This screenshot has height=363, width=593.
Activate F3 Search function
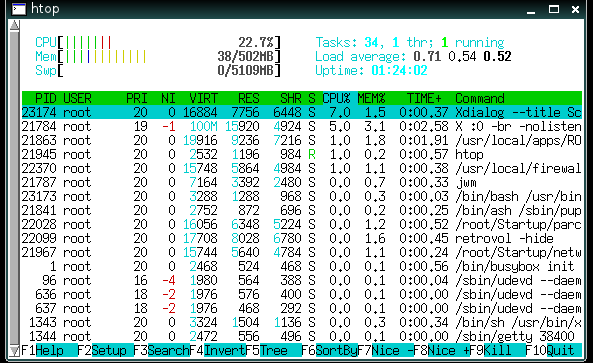pos(161,350)
